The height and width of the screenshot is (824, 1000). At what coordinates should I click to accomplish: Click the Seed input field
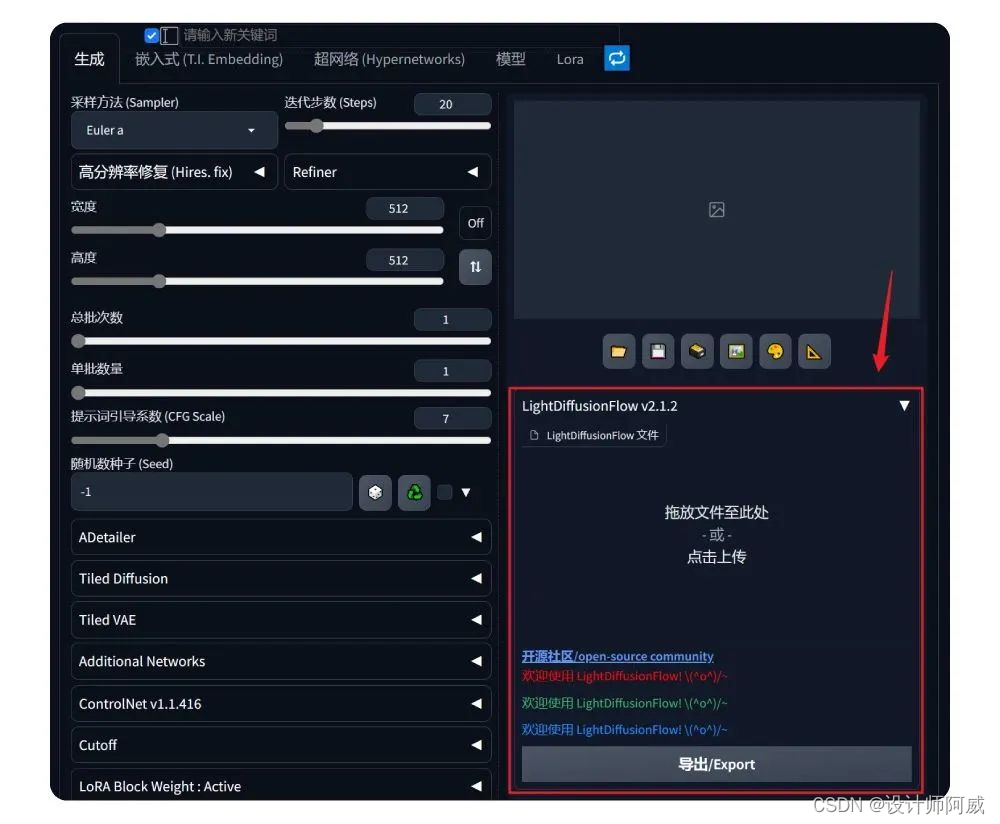[212, 492]
